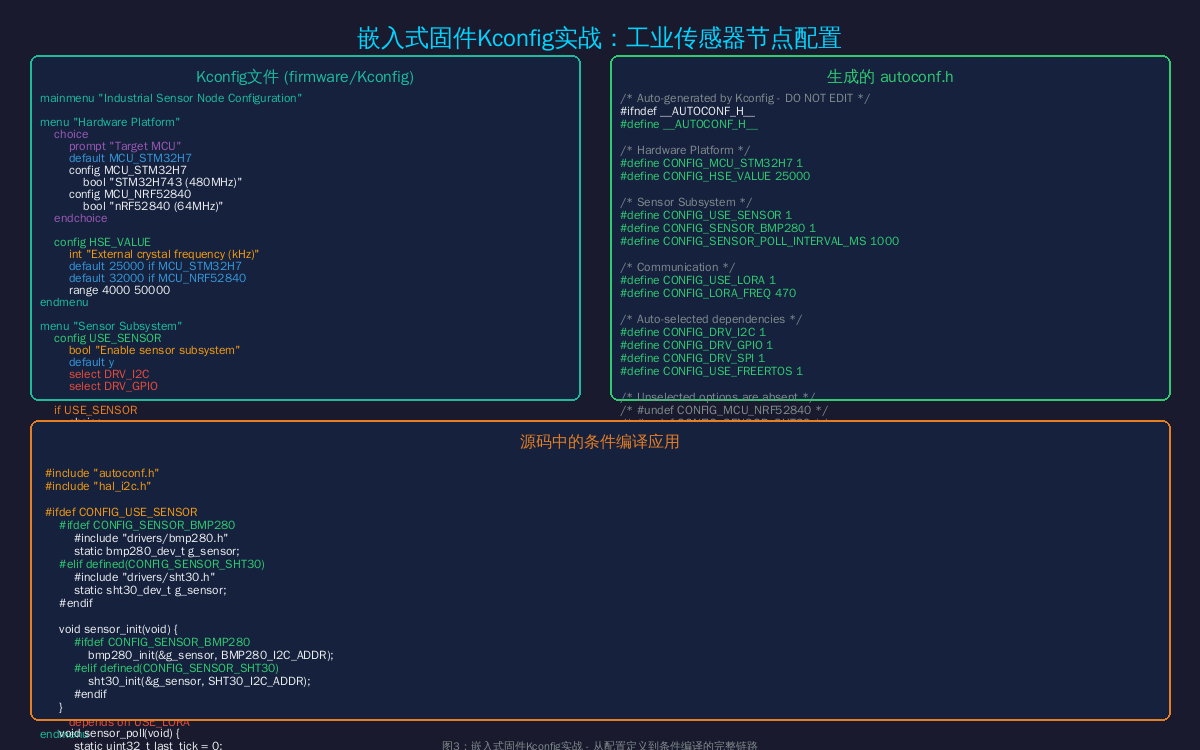Click the line '#define CONFIG_DRV_GPIO 1'
Image resolution: width=1200 pixels, height=750 pixels.
tap(696, 345)
